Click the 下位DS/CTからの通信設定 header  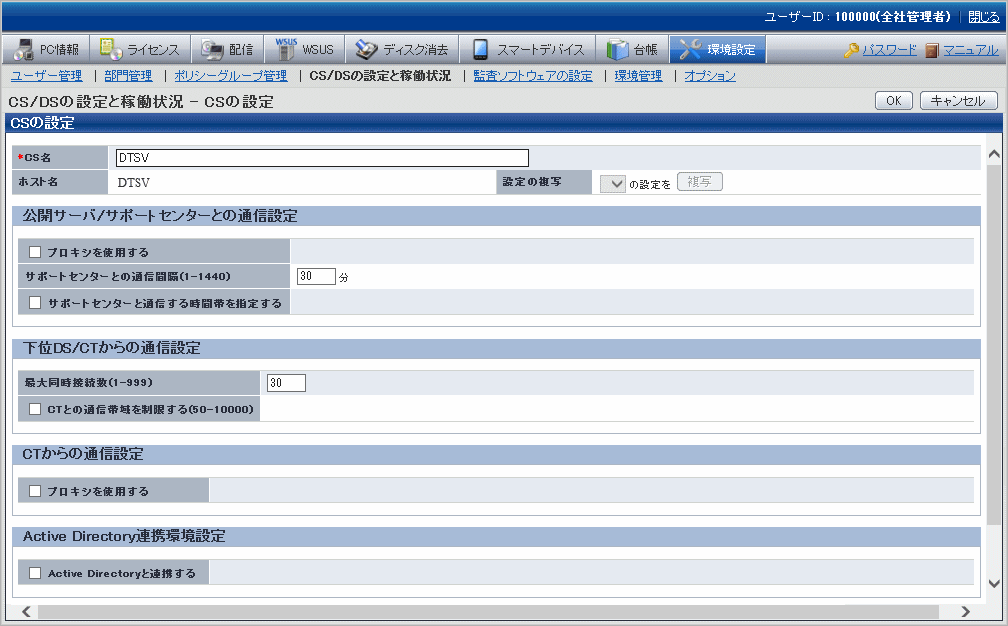coord(496,348)
